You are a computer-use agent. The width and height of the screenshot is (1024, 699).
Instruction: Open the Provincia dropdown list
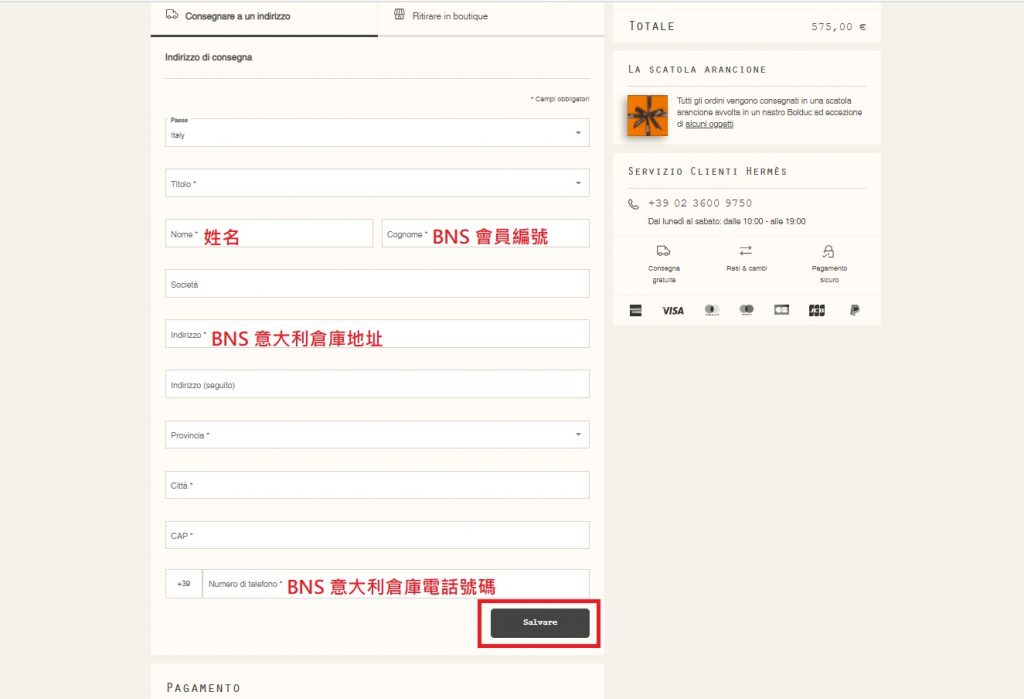point(377,435)
